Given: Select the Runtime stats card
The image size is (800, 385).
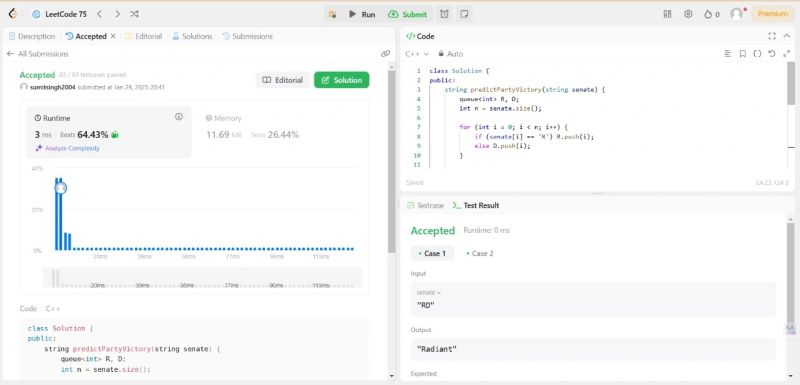Looking at the screenshot, I should pyautogui.click(x=109, y=132).
